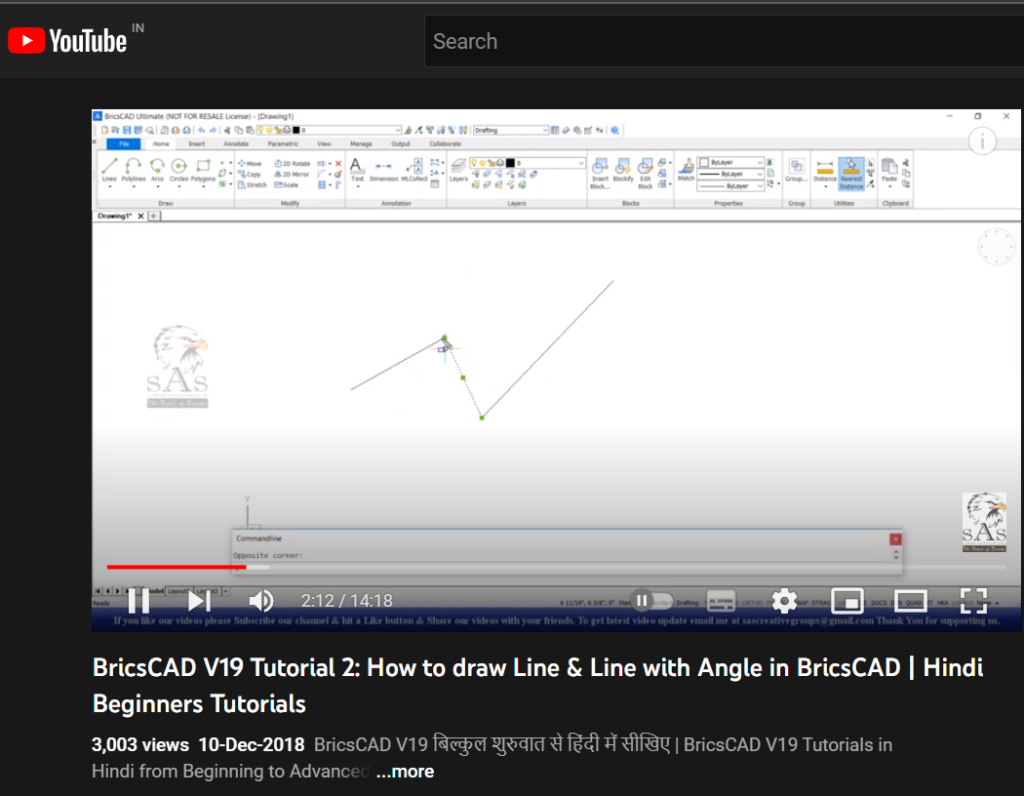Enable STRACK in the status bar
Screen dimensions: 1024x796
point(820,602)
